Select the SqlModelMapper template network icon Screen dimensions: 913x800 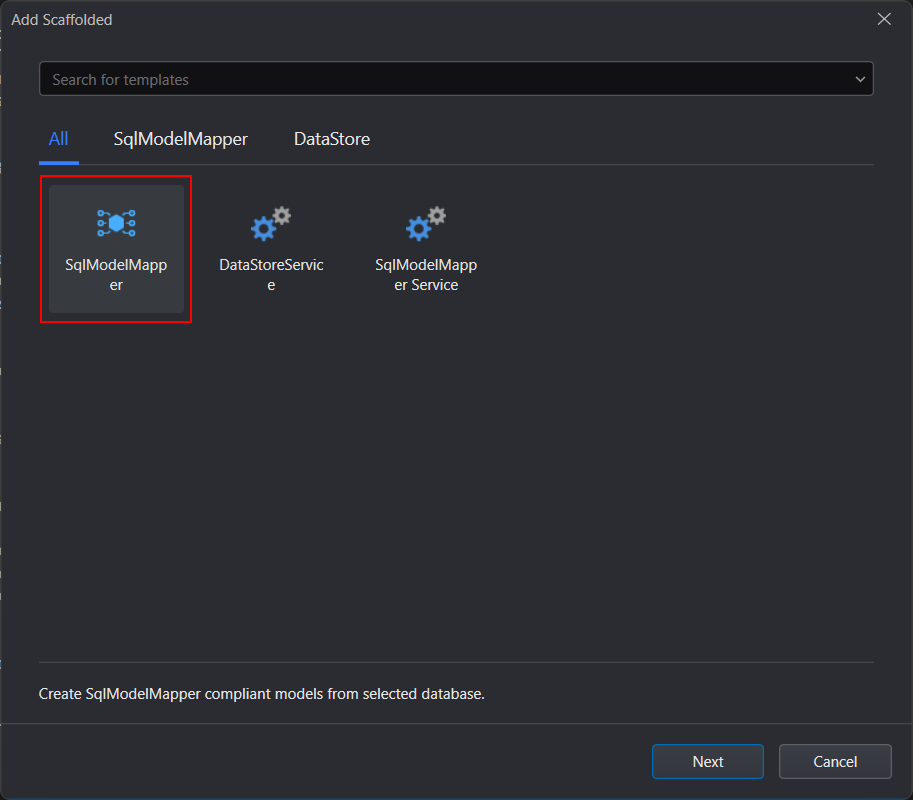click(116, 223)
